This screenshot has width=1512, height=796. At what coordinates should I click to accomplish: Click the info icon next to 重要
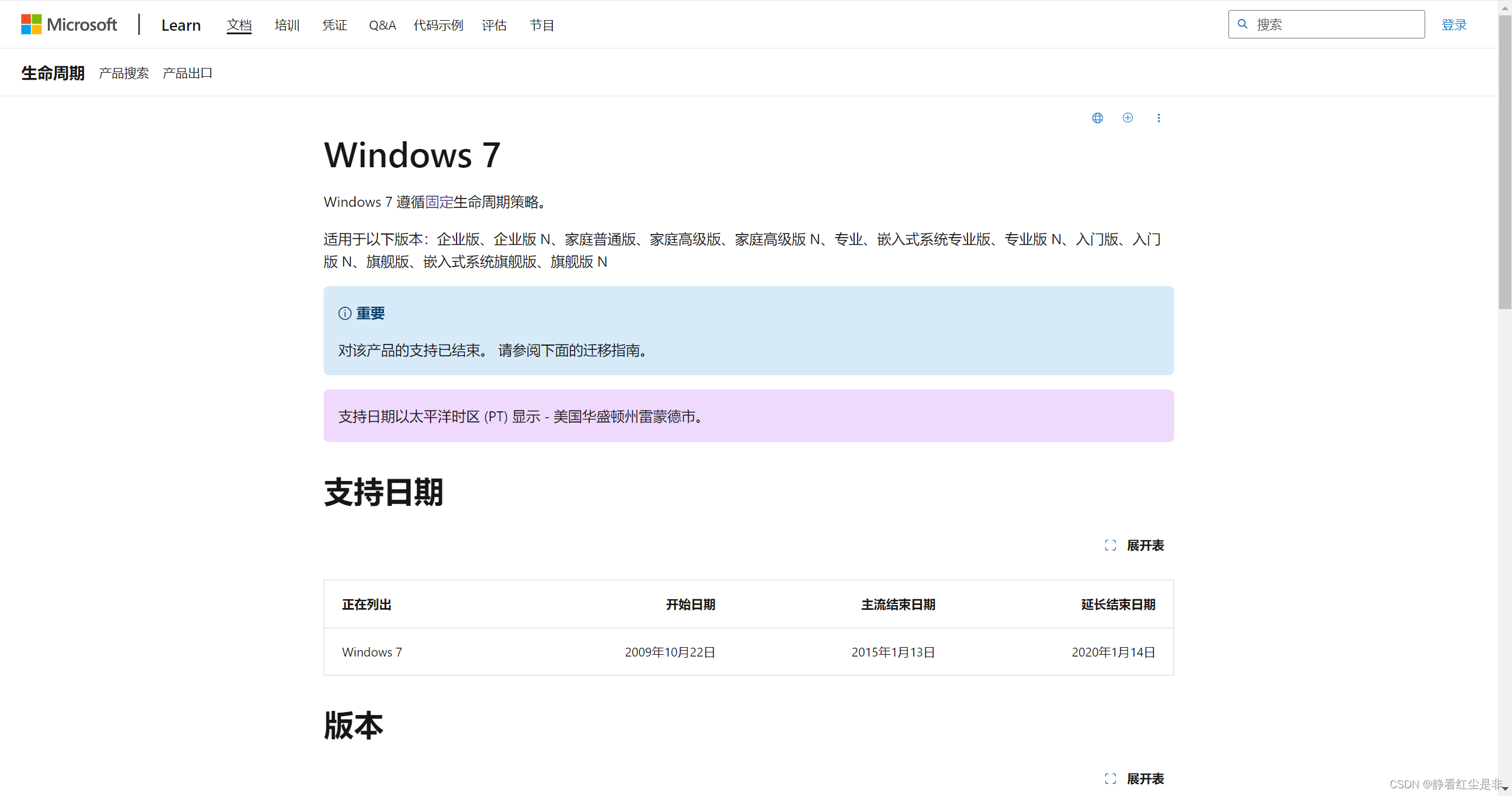(345, 313)
